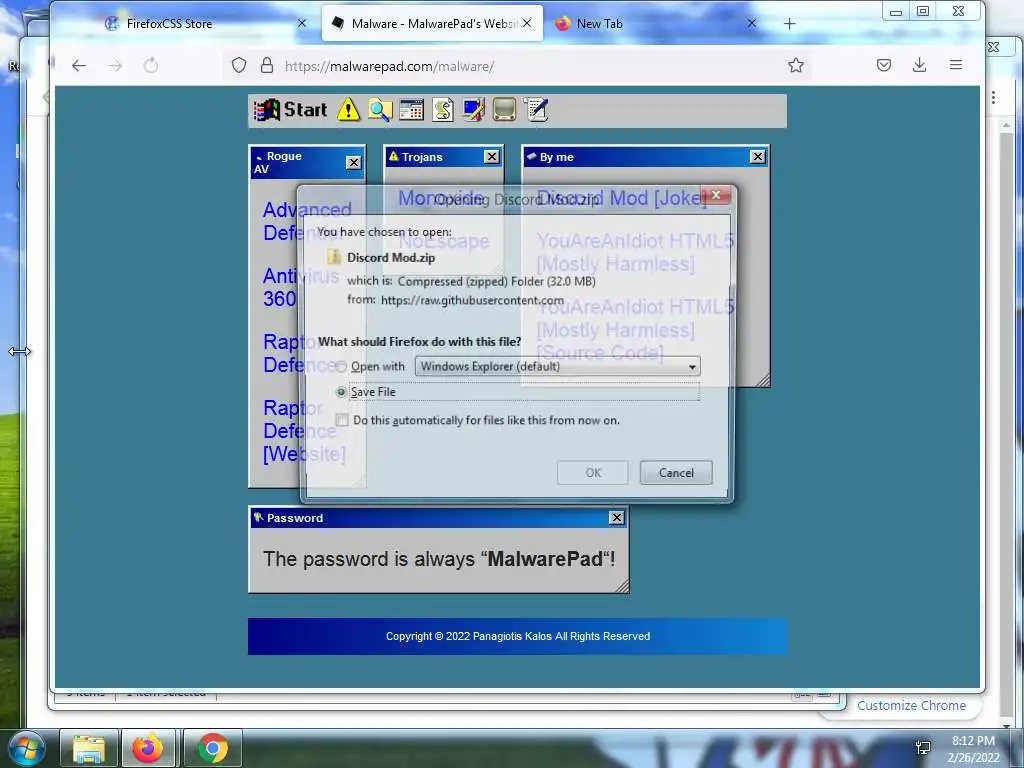Expand Windows Explorer (default) dropdown
This screenshot has height=768, width=1024.
pyautogui.click(x=557, y=366)
